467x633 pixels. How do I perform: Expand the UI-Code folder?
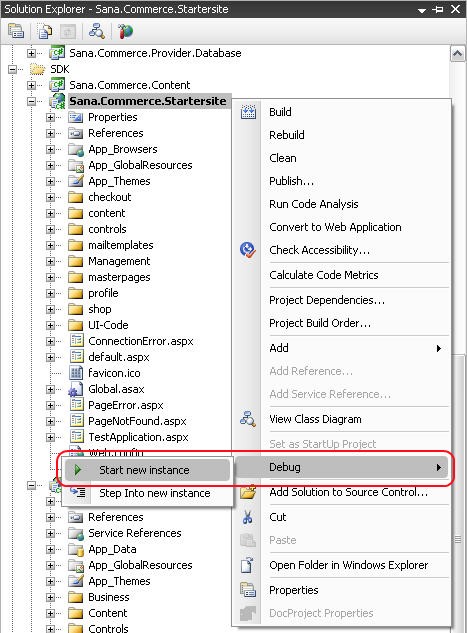50,325
